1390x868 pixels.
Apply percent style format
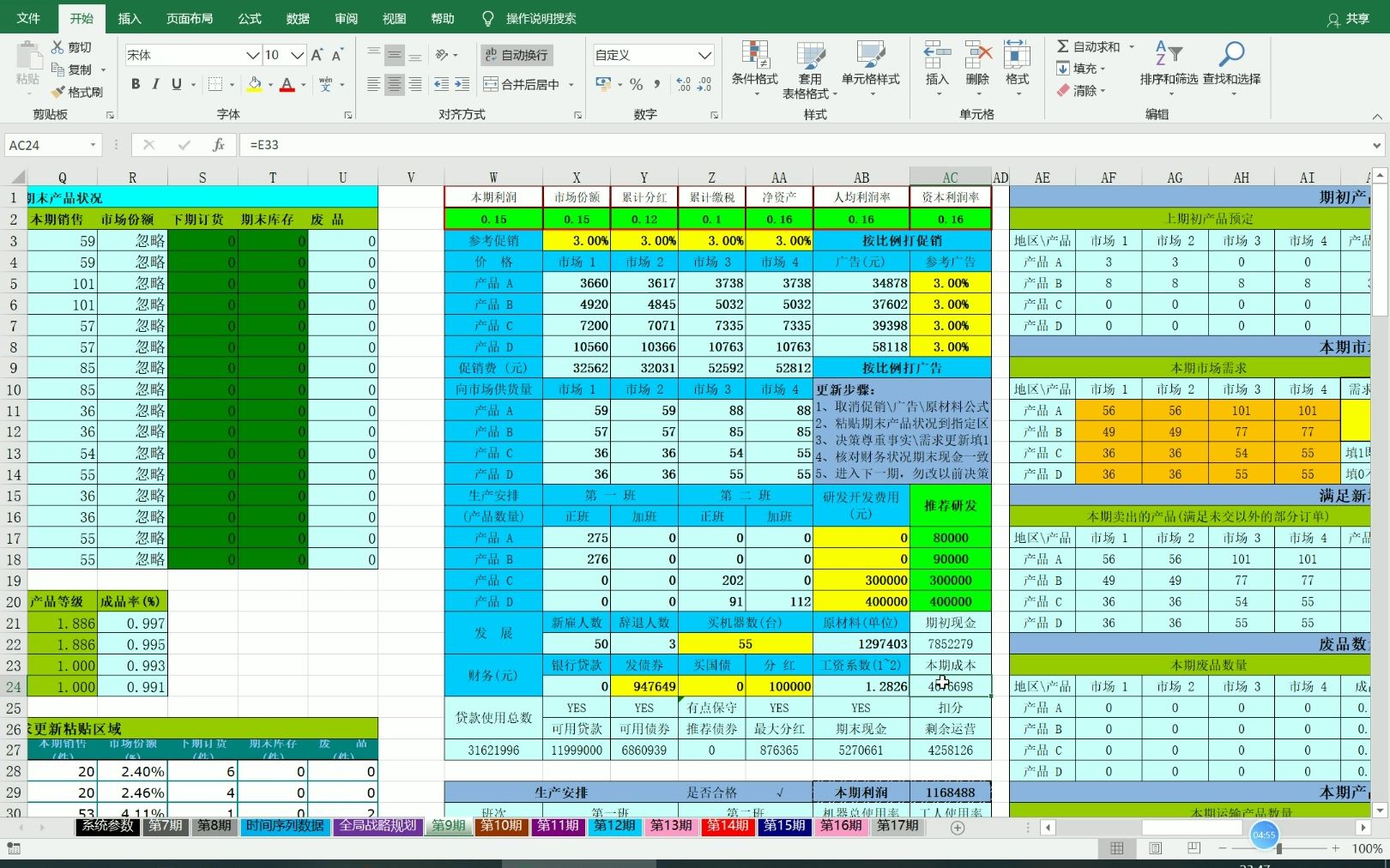(x=636, y=84)
